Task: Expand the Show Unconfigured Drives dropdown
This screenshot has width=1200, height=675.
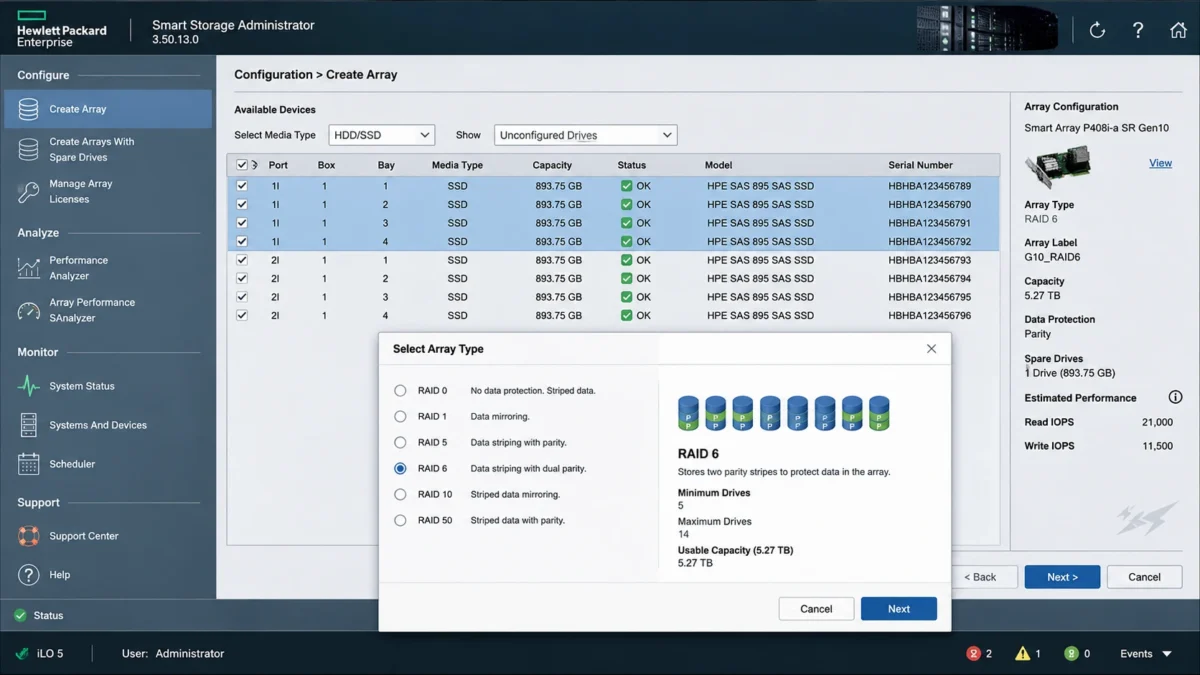Action: click(x=586, y=135)
